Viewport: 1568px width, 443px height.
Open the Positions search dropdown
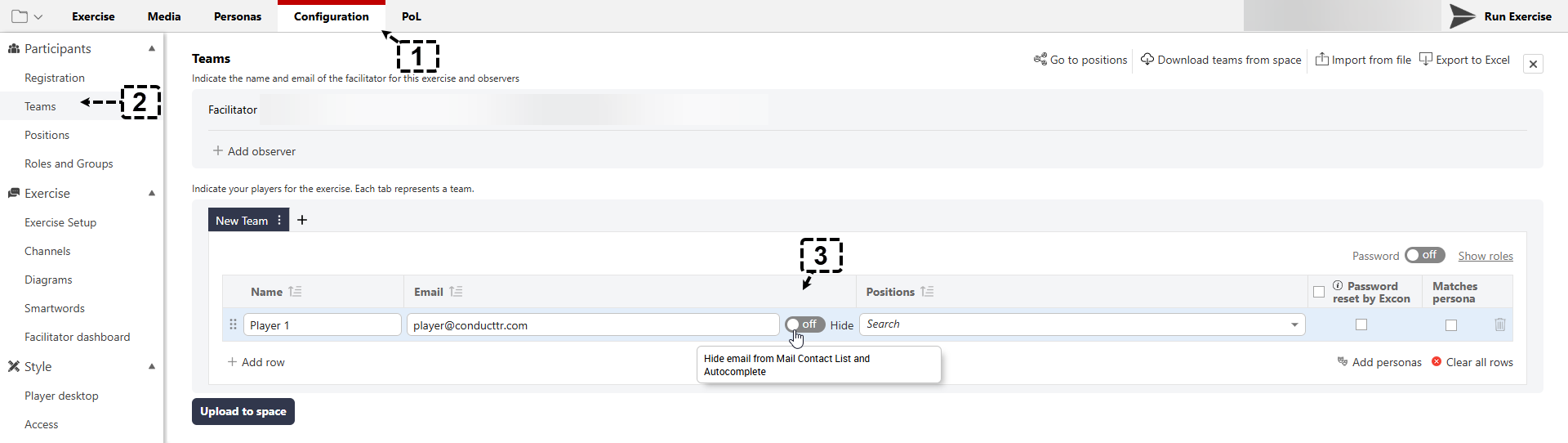[1294, 324]
